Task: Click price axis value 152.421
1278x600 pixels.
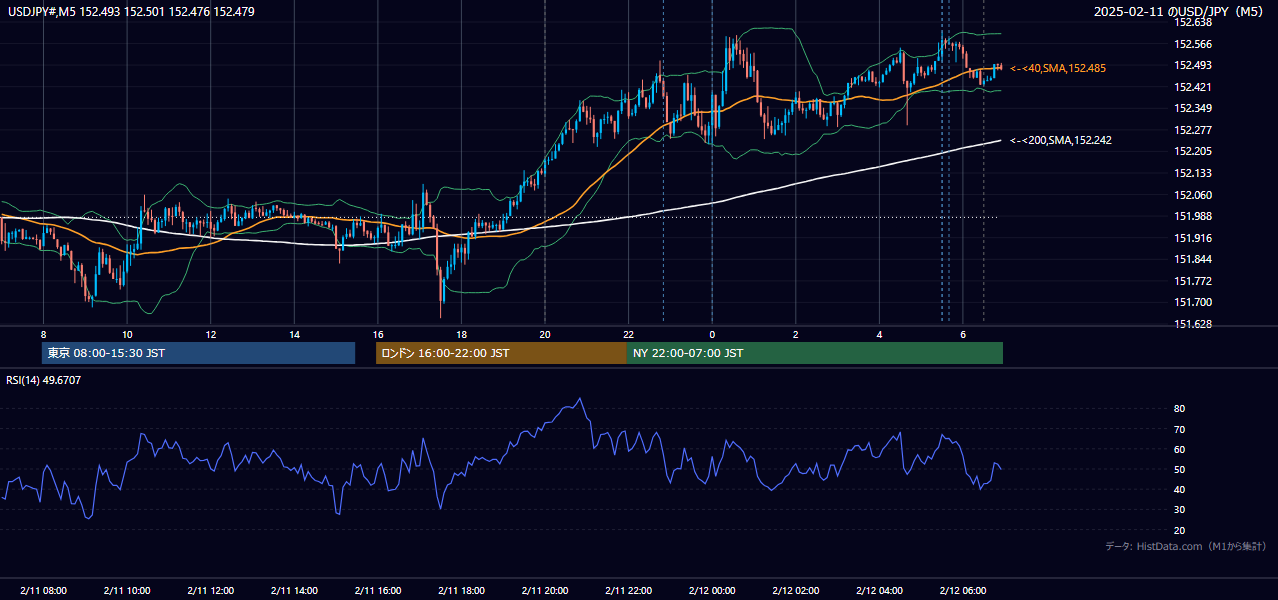Action: (1192, 87)
